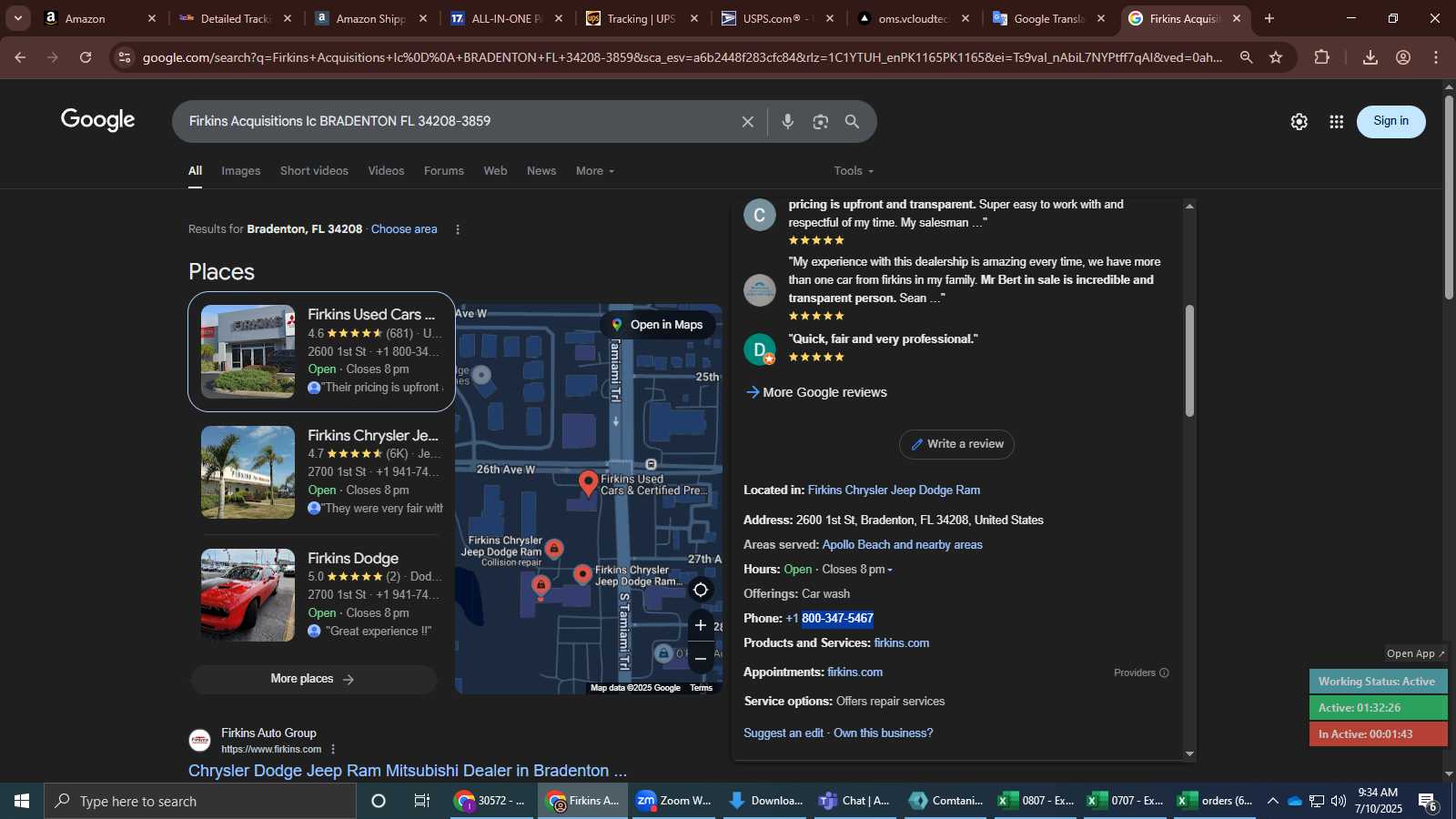1456x819 pixels.
Task: Open Chrome downloads icon
Action: [1370, 57]
